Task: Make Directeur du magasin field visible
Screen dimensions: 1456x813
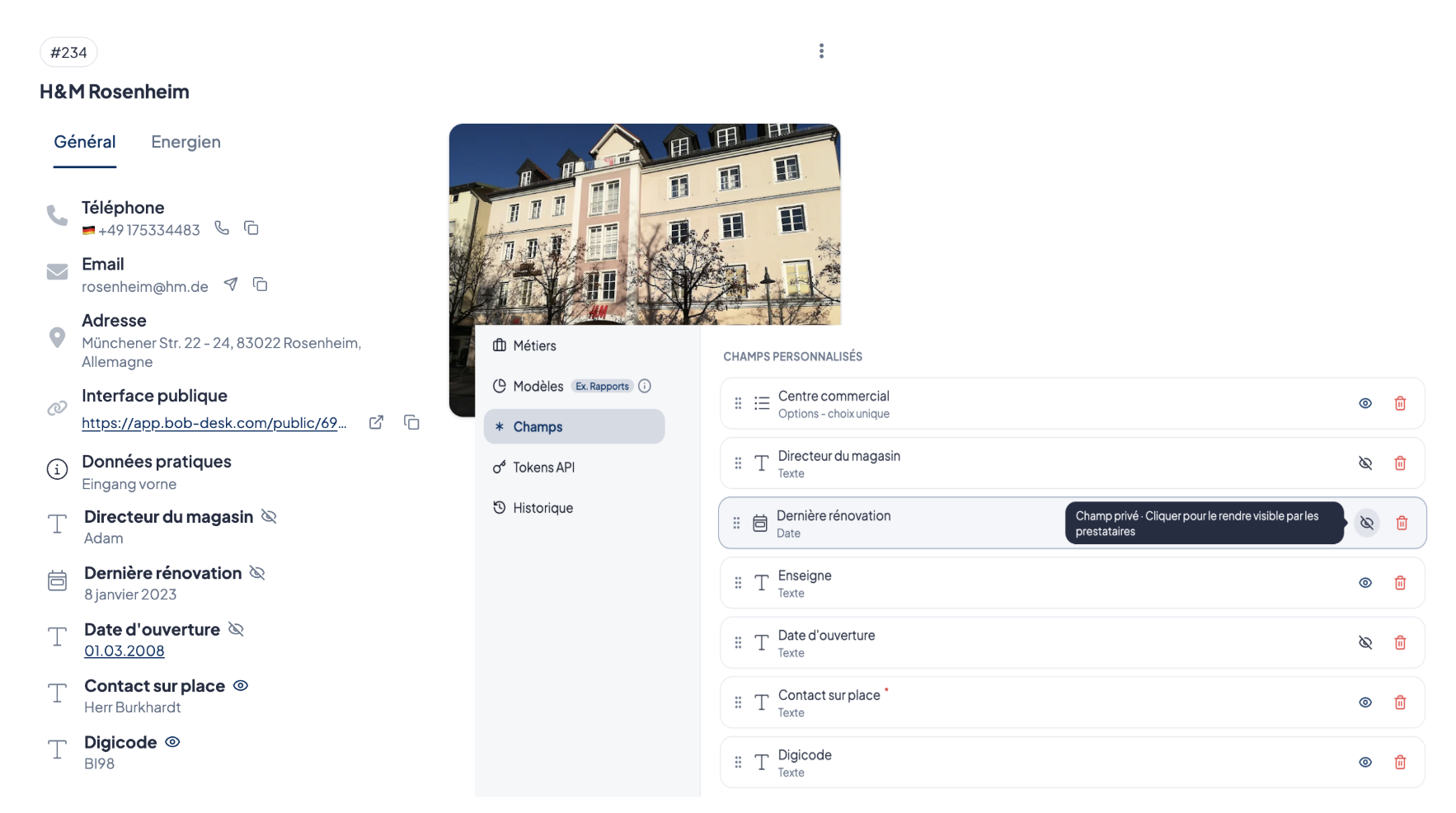Action: pyautogui.click(x=1365, y=463)
